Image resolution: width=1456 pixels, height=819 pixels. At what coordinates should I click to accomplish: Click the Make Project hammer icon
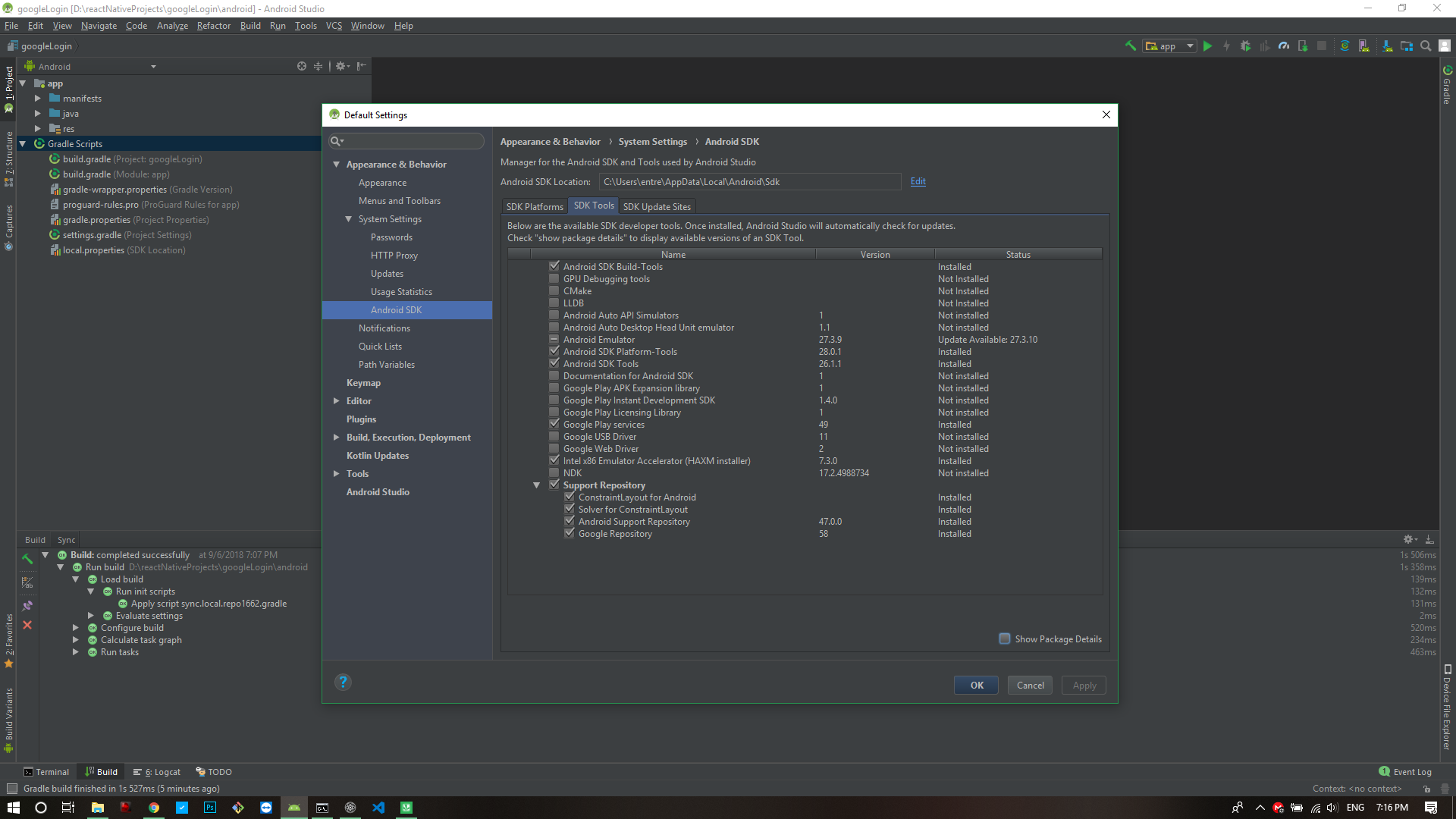click(1130, 46)
